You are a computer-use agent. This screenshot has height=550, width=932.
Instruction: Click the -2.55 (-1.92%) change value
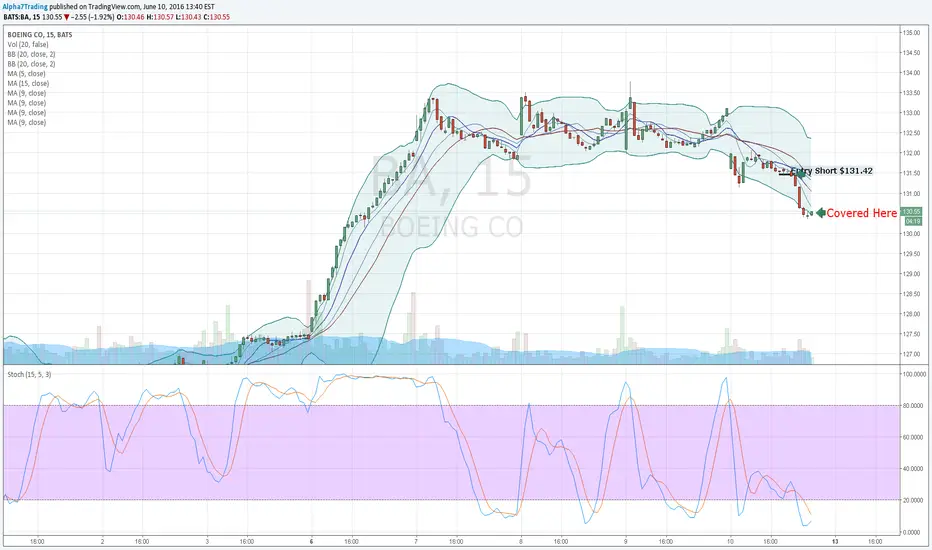[x=93, y=17]
